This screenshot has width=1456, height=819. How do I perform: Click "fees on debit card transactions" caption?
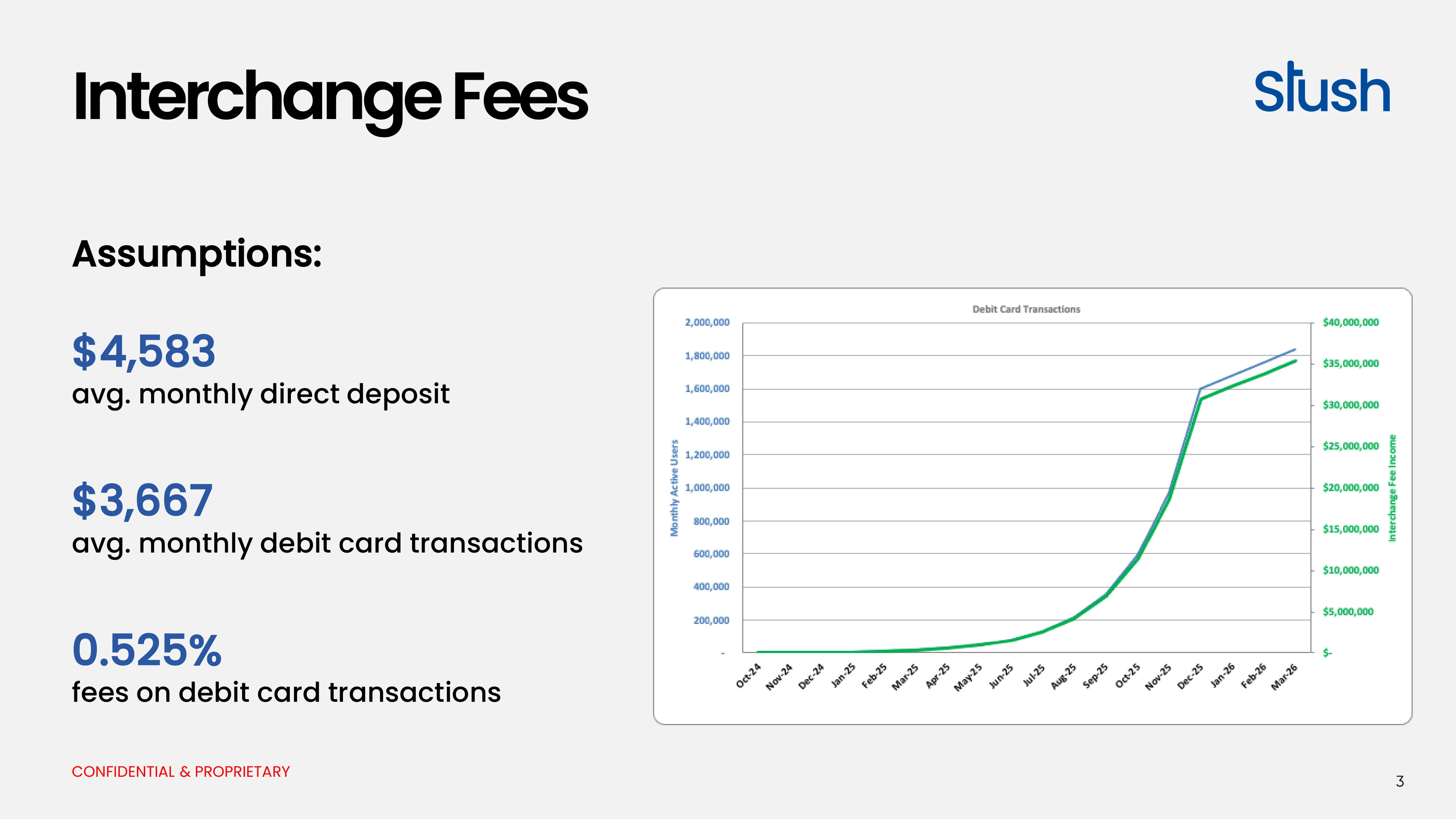point(286,692)
